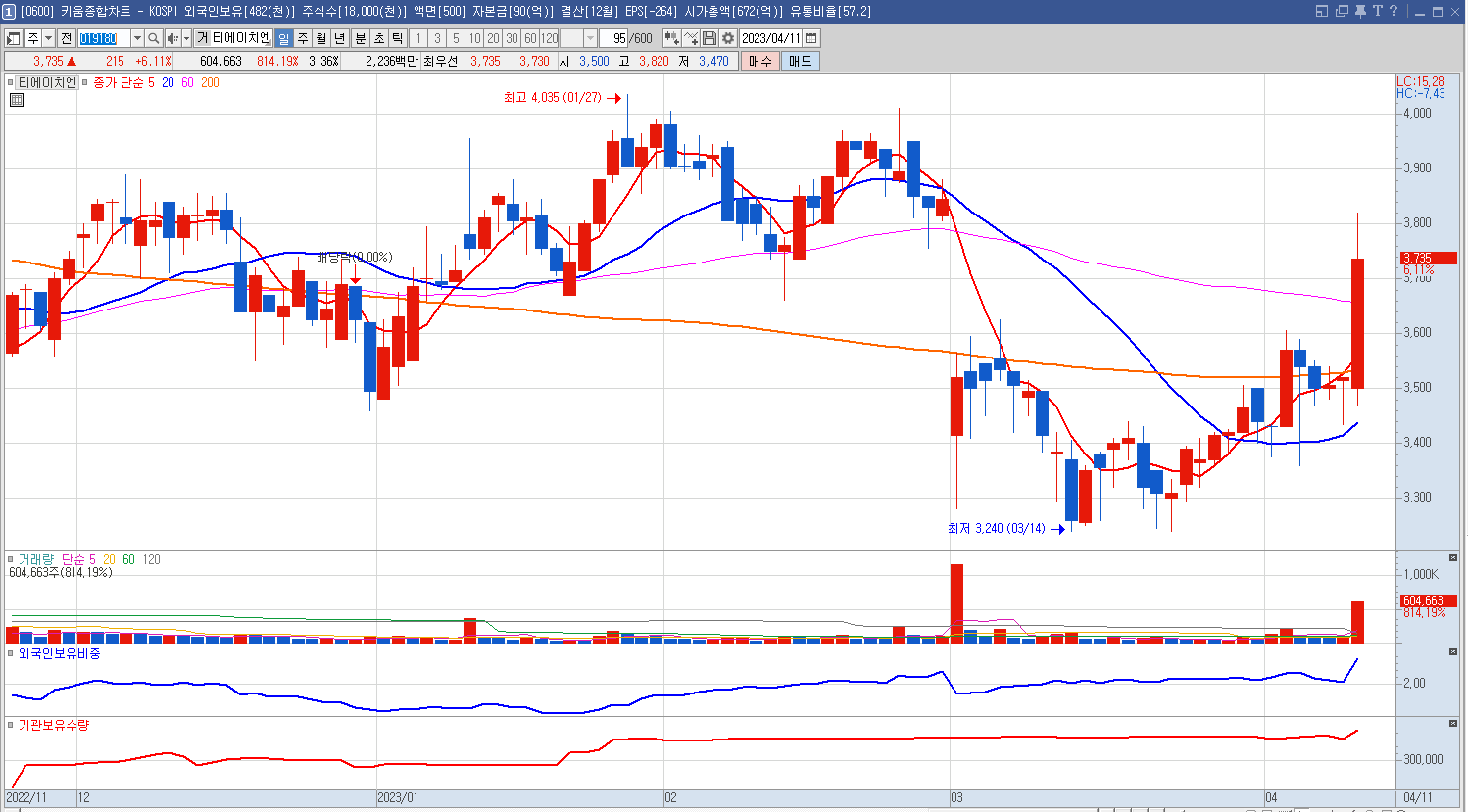
Task: Click the candle count field 95
Action: tap(613, 38)
